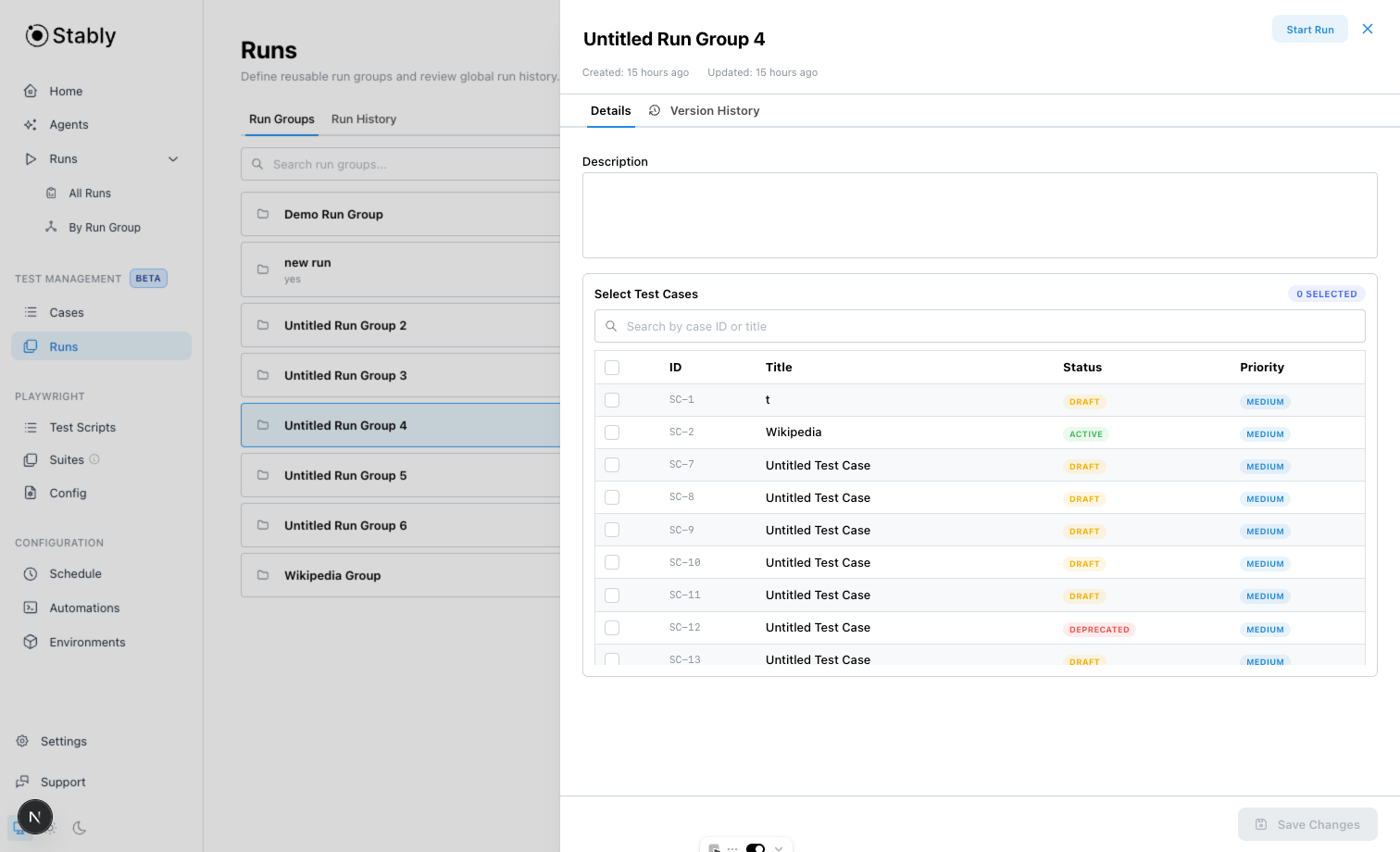
Task: Collapse the Runs section in the sidebar
Action: tap(173, 158)
